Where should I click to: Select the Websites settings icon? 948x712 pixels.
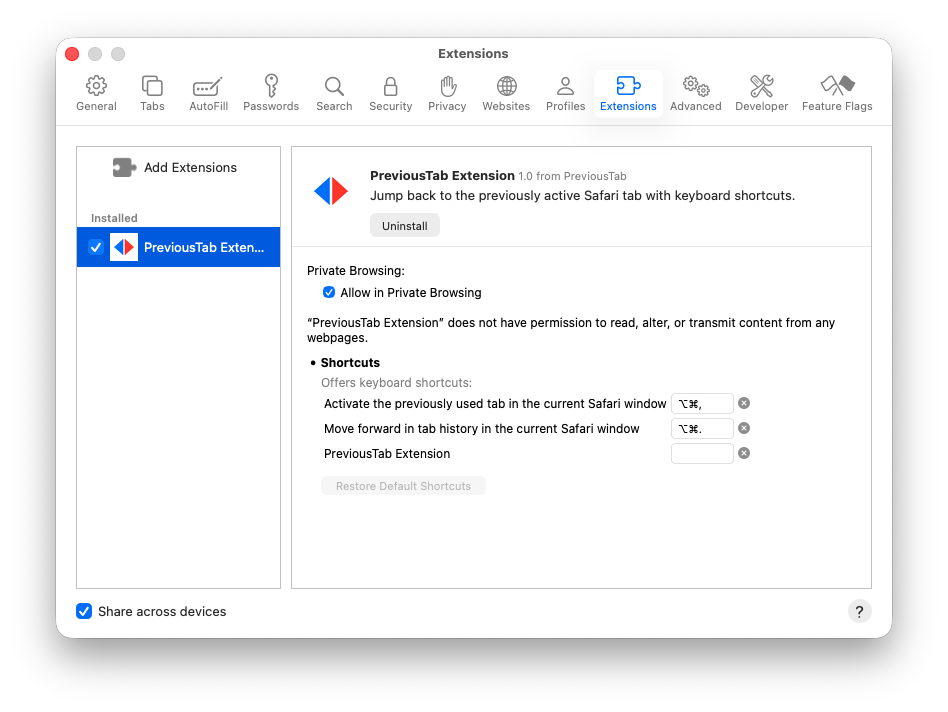(x=506, y=92)
